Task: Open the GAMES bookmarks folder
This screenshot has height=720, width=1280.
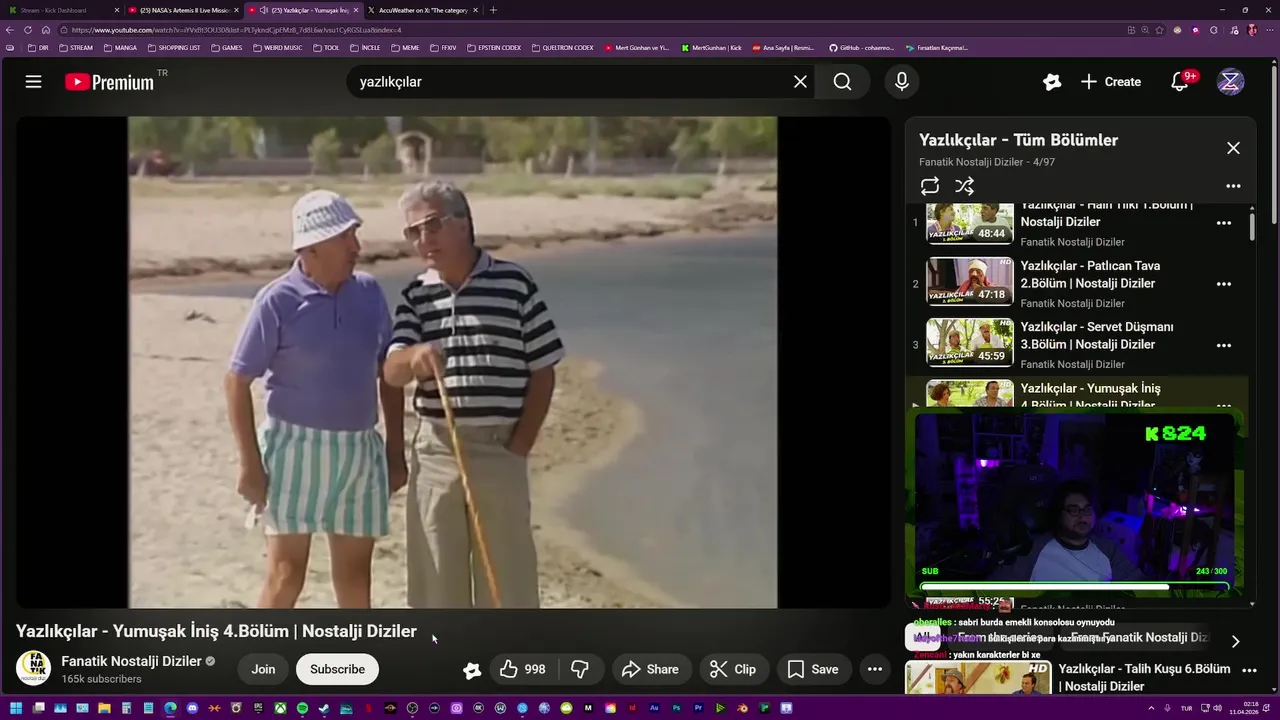Action: tap(226, 47)
